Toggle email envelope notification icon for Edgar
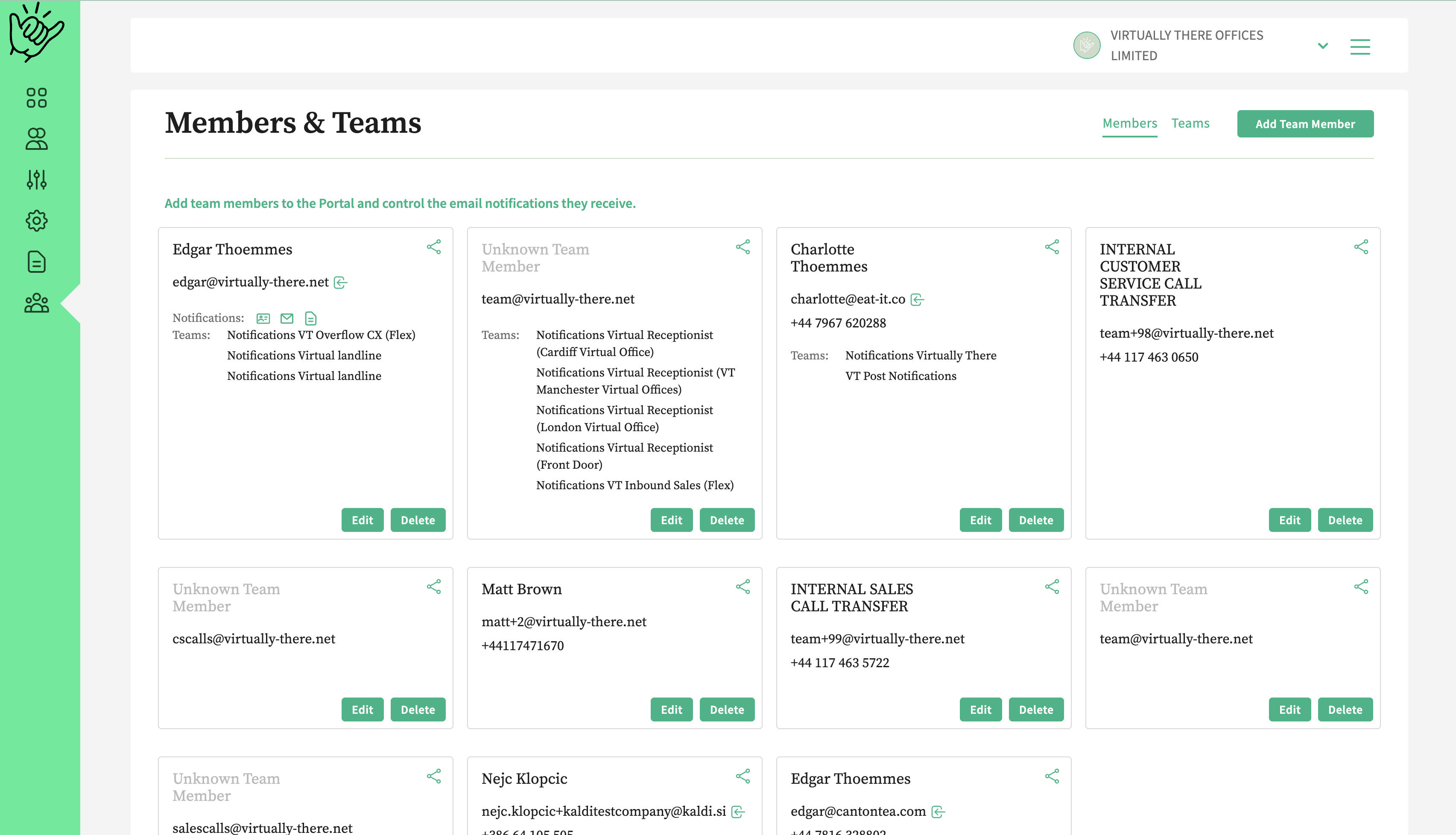1456x835 pixels. tap(287, 318)
